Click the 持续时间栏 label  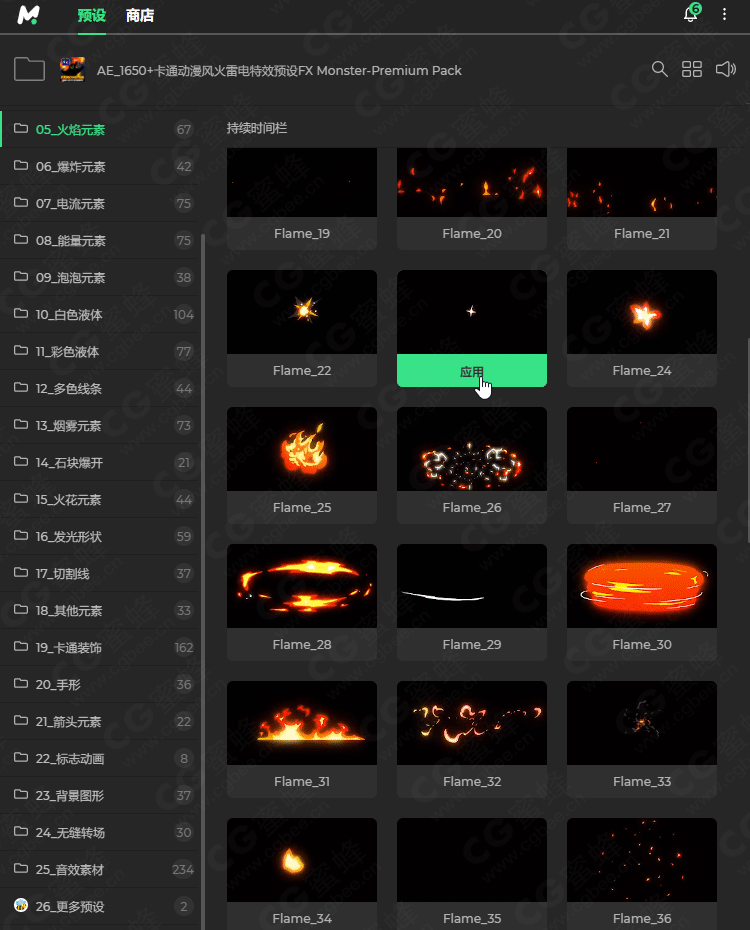click(x=257, y=128)
